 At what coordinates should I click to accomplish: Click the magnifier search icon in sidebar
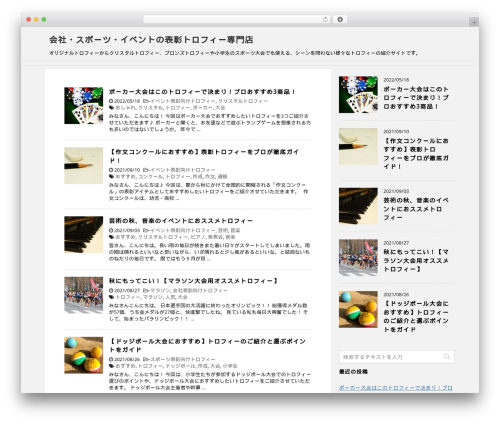(x=447, y=357)
